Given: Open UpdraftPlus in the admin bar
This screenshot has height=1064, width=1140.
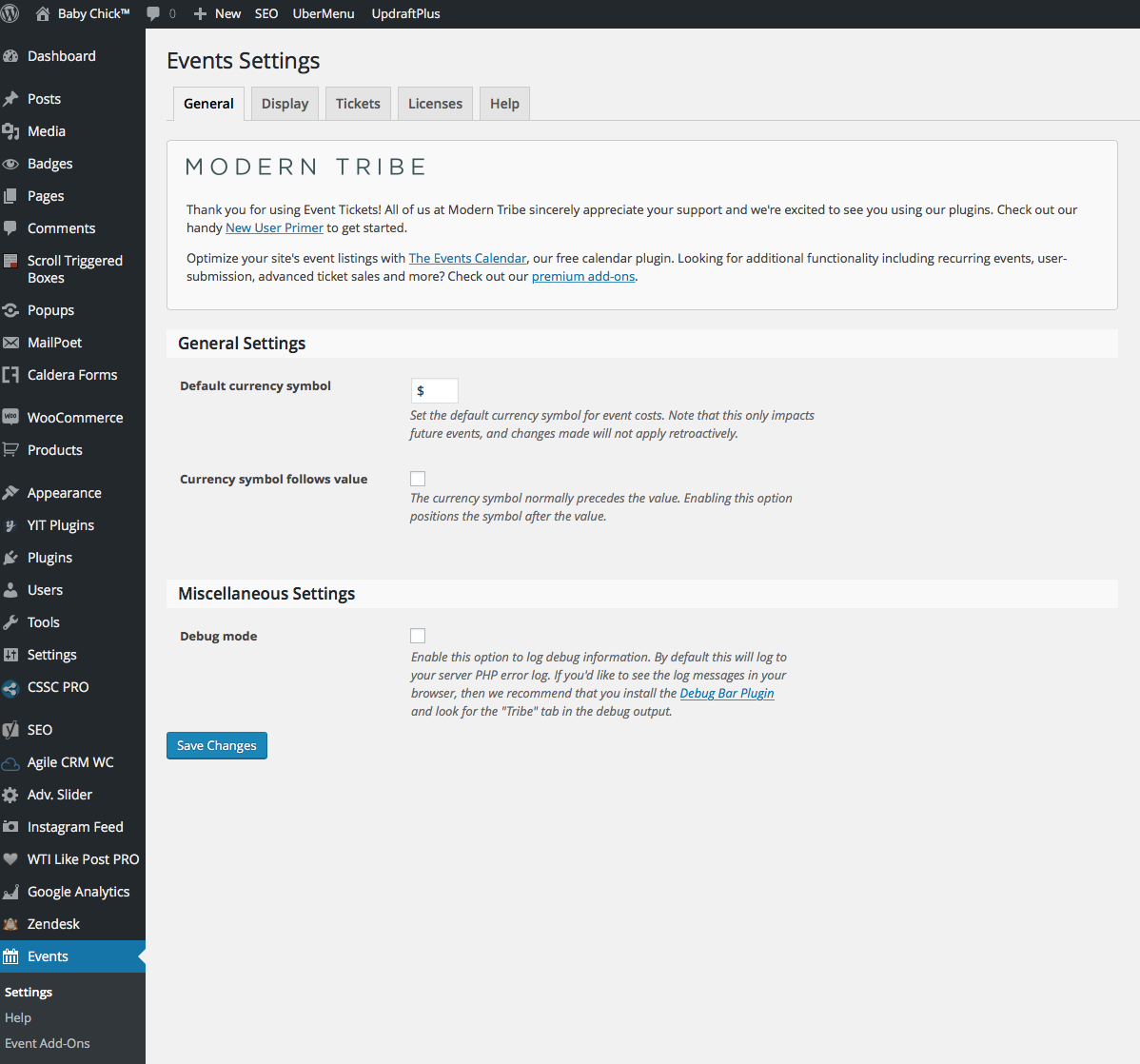Looking at the screenshot, I should 405,14.
